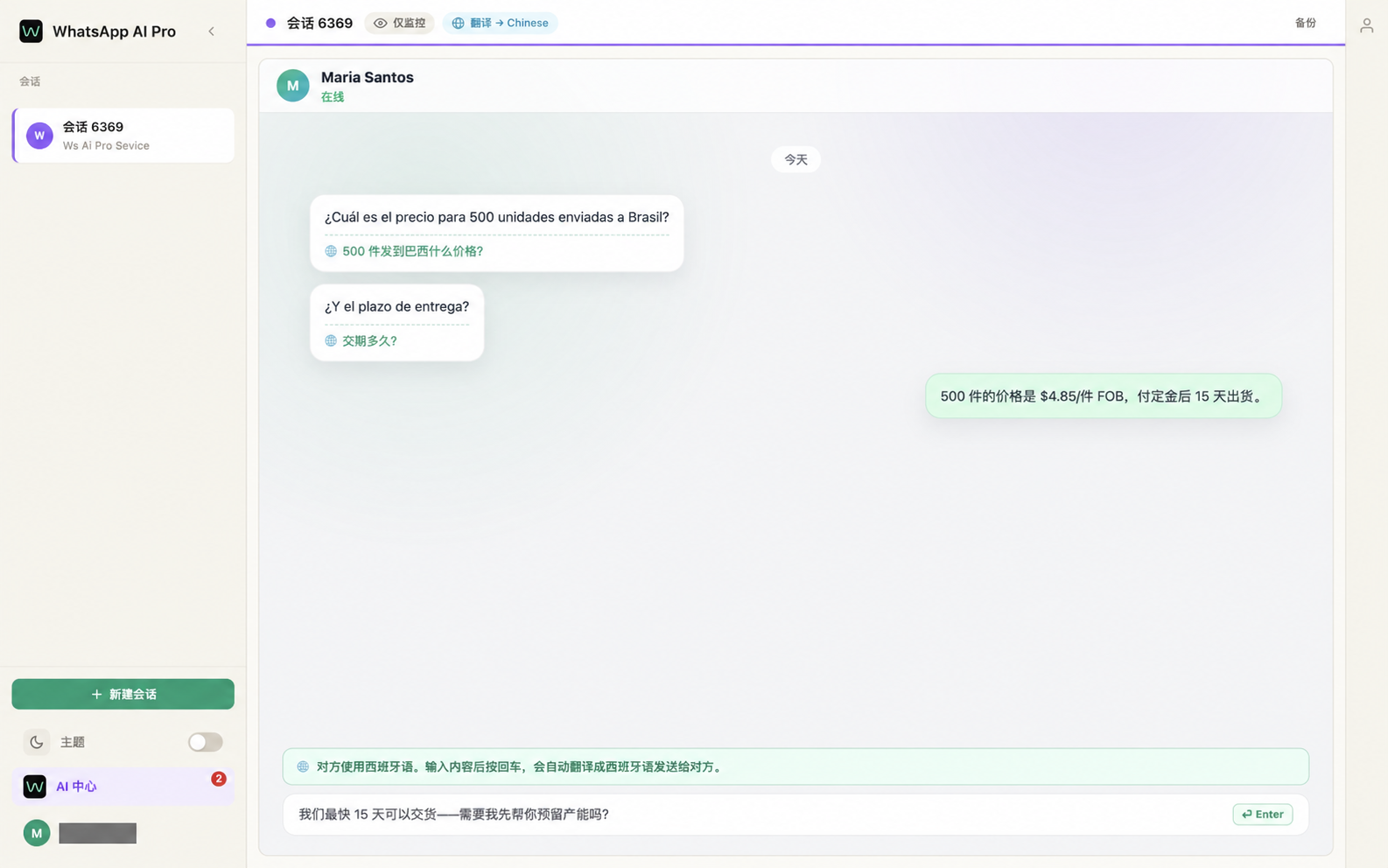
Task: Click the purple W avatar of 会话 6369
Action: click(x=39, y=136)
